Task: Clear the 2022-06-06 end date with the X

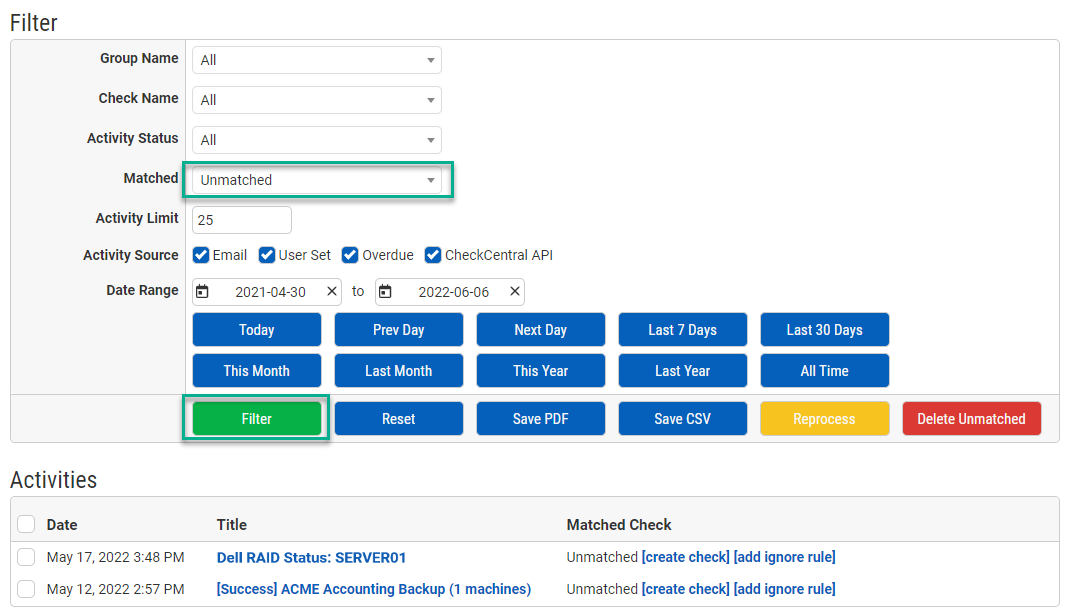Action: 514,291
